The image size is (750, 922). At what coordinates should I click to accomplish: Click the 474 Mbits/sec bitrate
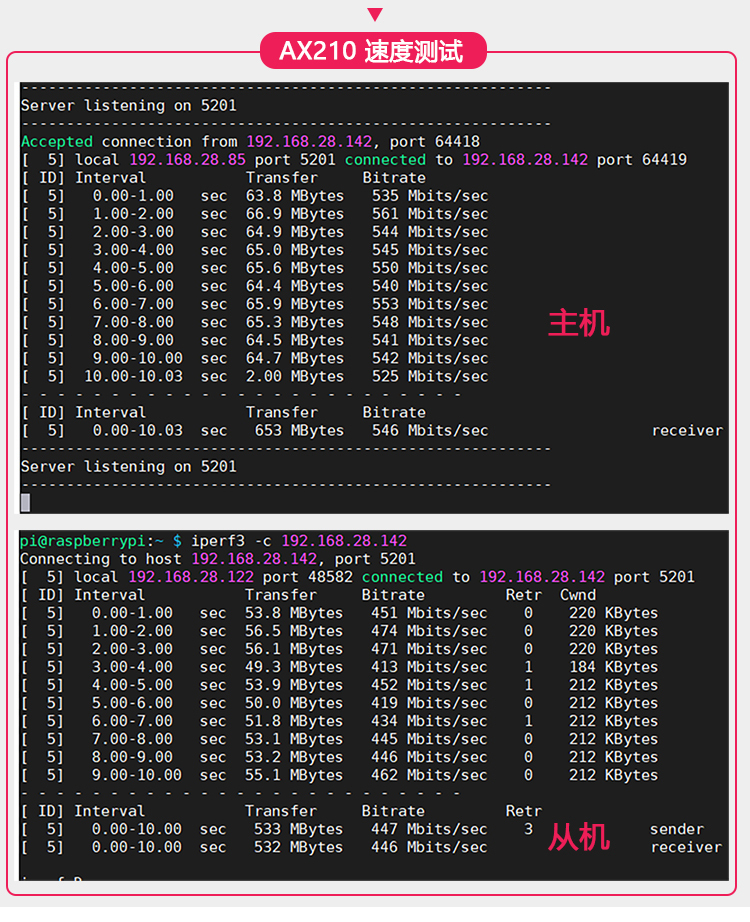429,631
